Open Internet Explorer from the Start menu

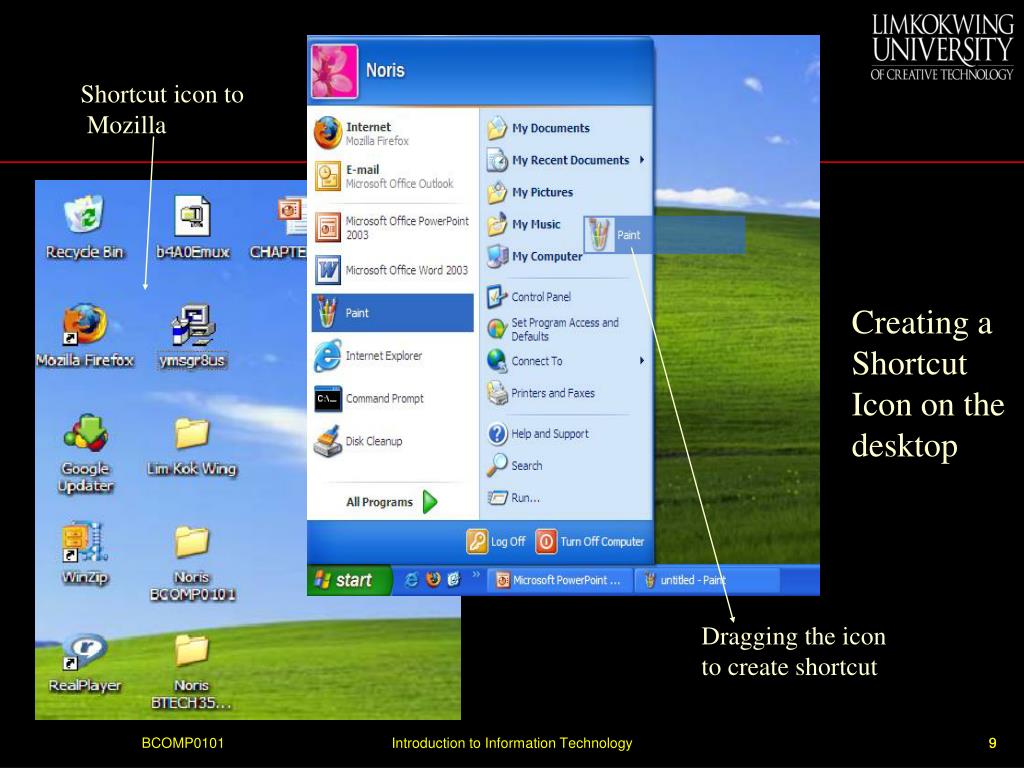pyautogui.click(x=392, y=356)
